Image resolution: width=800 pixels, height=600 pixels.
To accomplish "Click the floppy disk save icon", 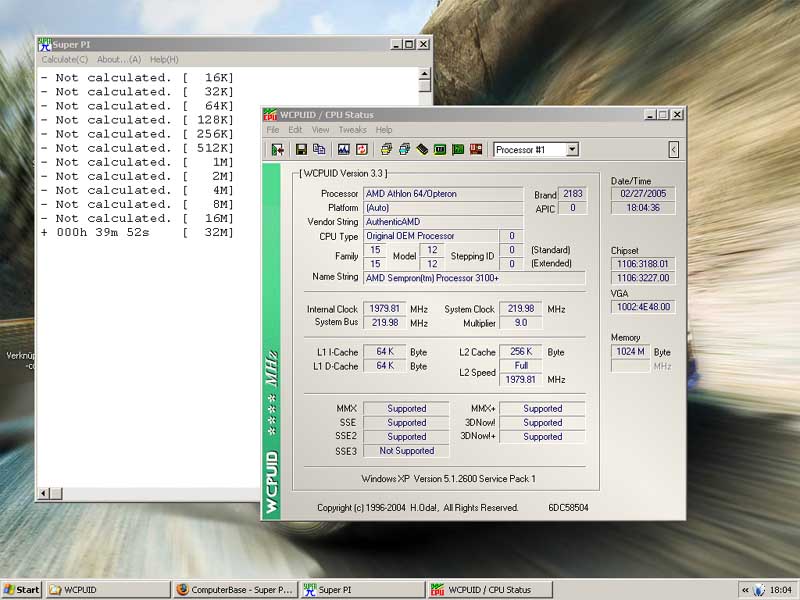I will [301, 149].
